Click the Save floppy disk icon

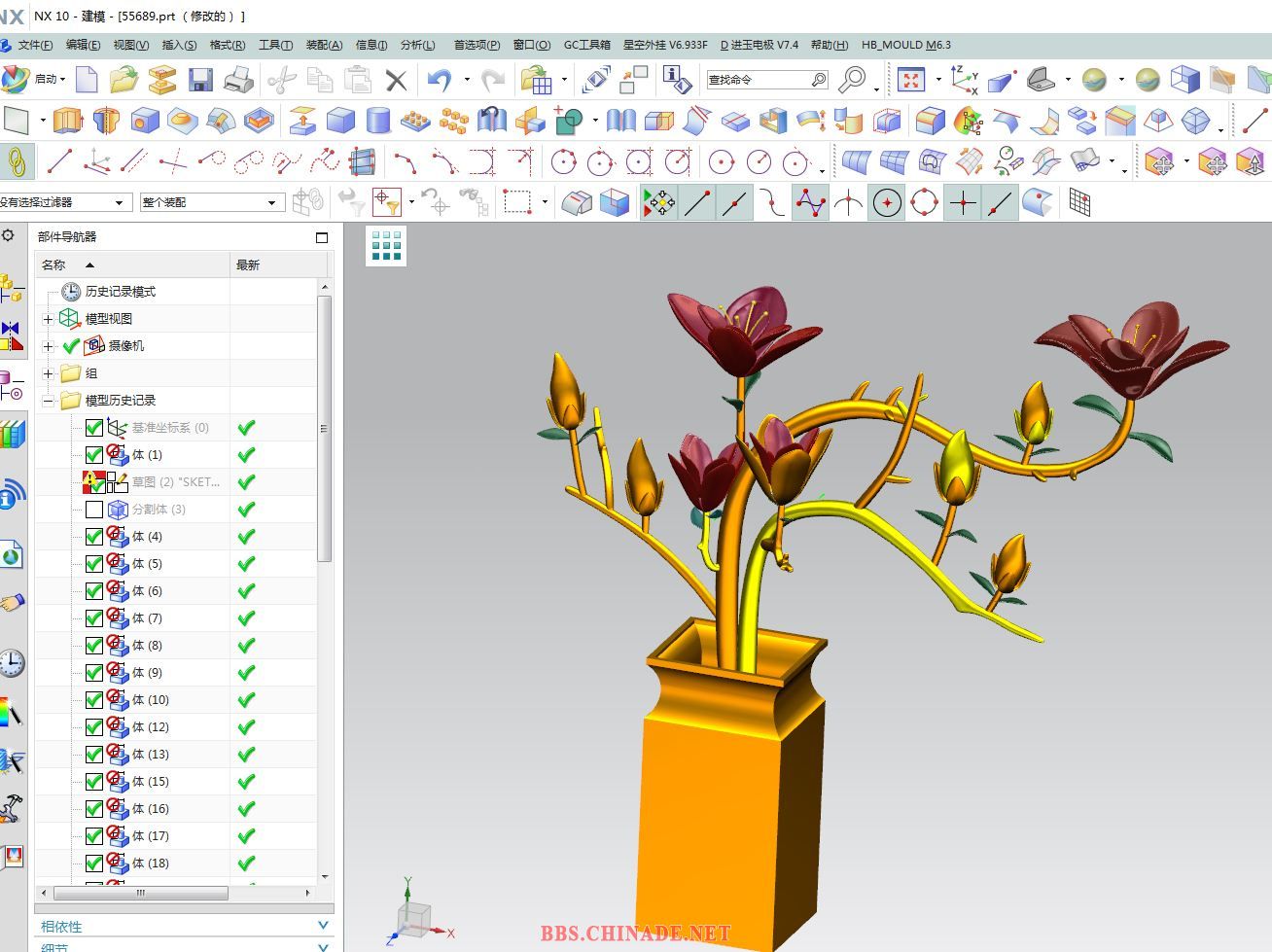(x=200, y=80)
